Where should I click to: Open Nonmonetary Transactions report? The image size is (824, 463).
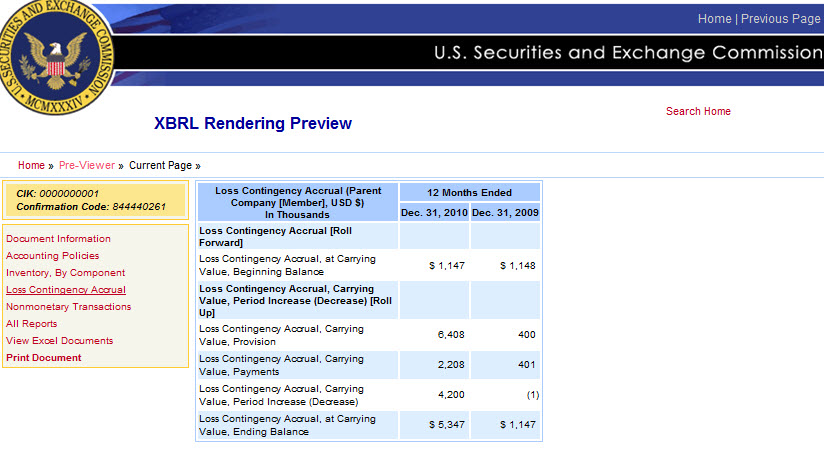[x=69, y=306]
